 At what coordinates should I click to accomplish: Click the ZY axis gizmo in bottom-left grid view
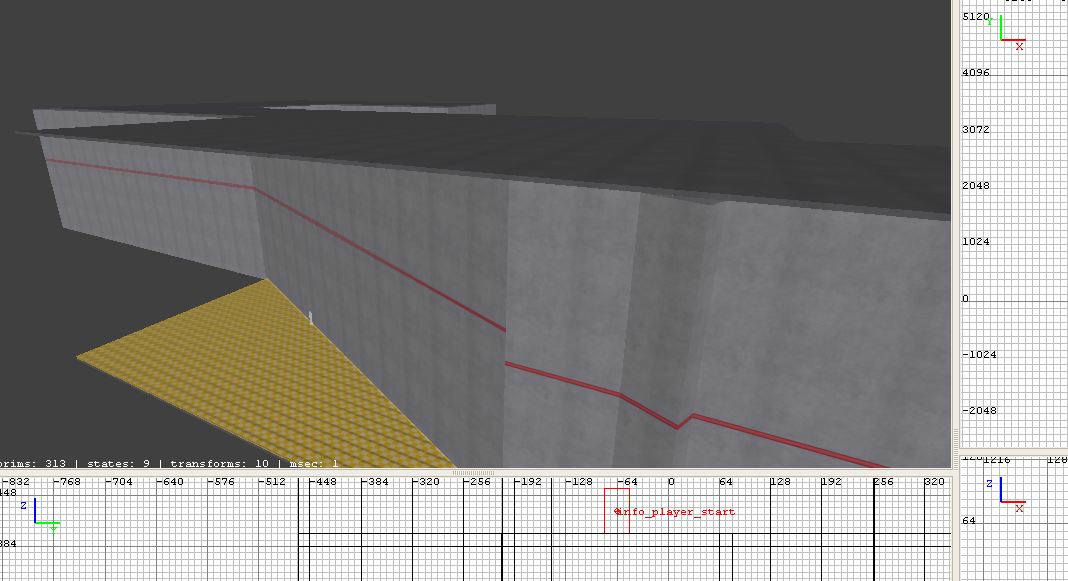[x=42, y=517]
